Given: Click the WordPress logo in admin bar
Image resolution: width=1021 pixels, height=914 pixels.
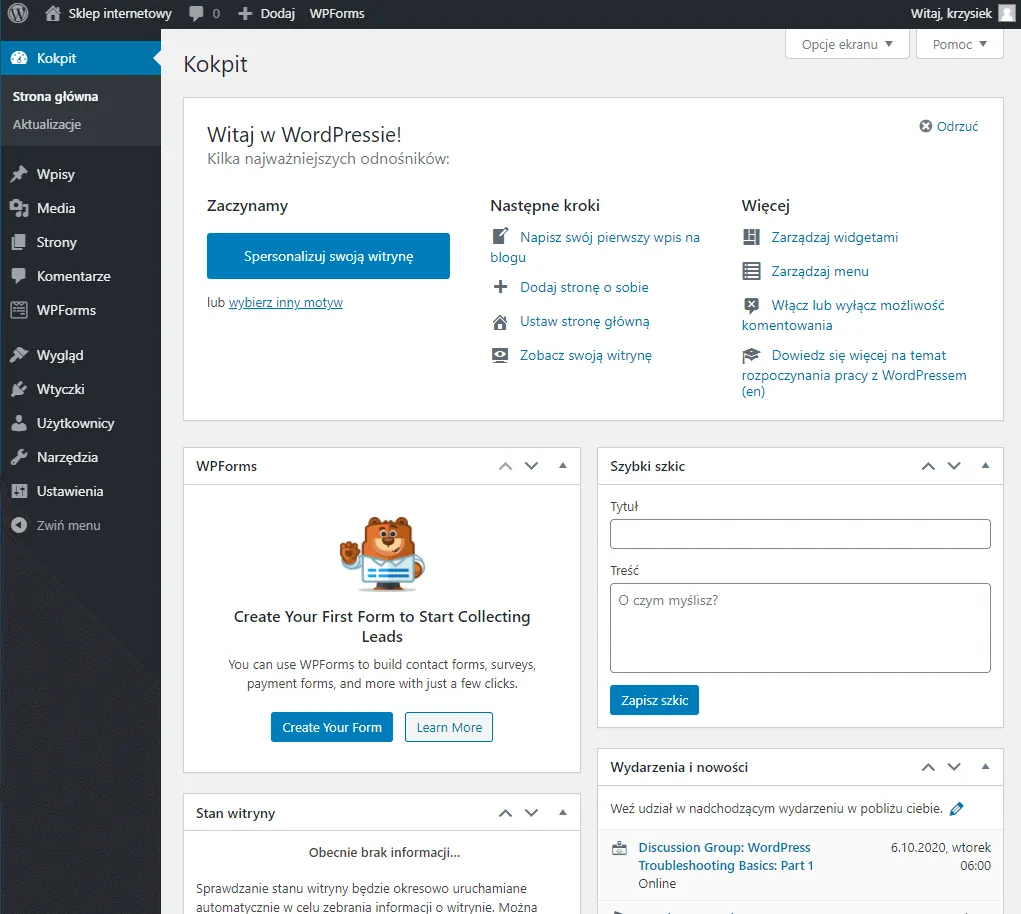Looking at the screenshot, I should [x=18, y=13].
